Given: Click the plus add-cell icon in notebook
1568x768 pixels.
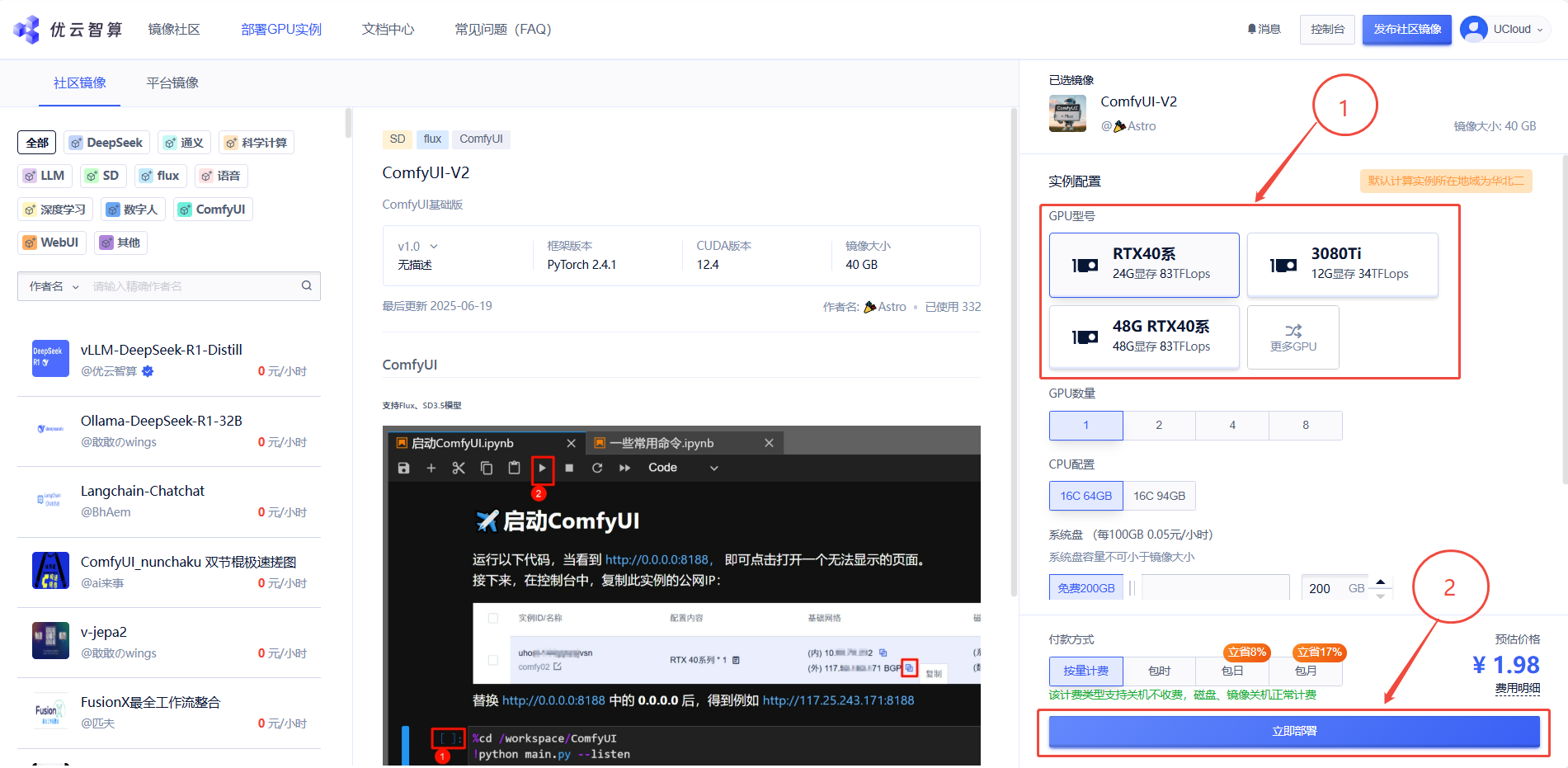Looking at the screenshot, I should 431,468.
